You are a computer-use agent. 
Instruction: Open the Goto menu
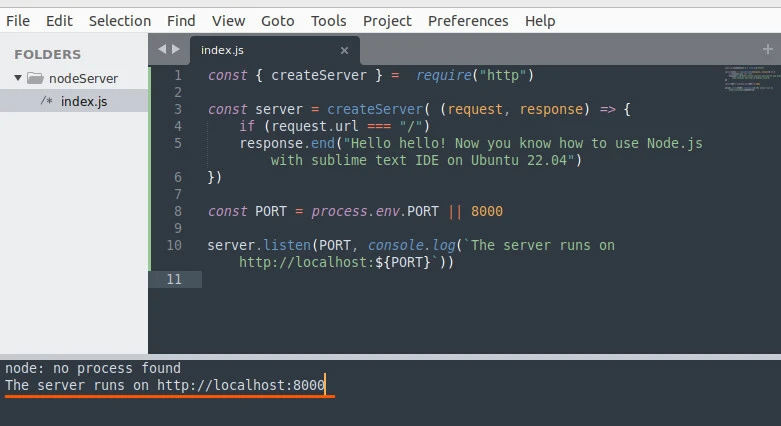[278, 20]
